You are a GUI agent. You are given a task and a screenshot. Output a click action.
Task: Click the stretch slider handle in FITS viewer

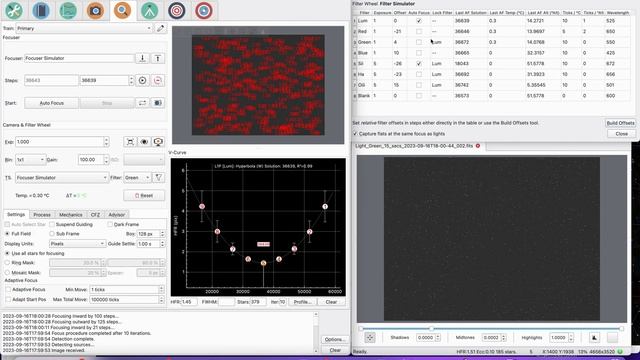(431, 328)
